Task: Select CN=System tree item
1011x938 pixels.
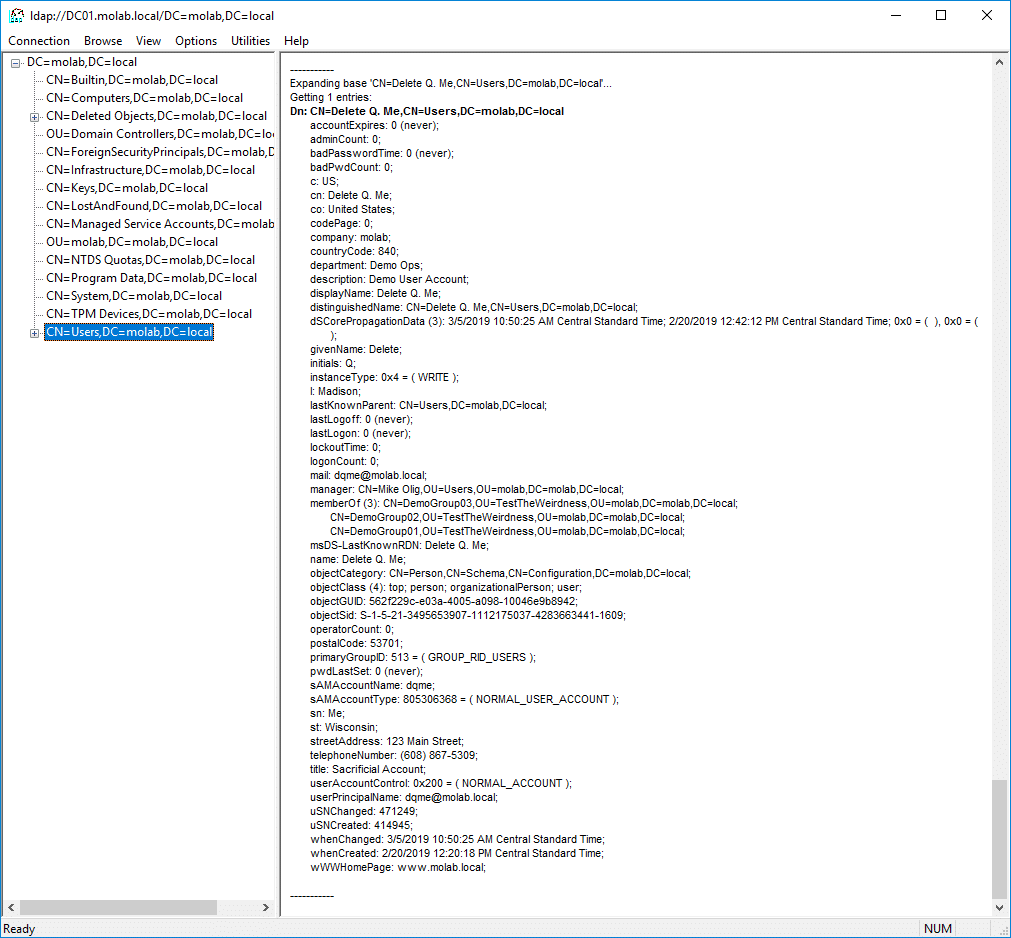Action: tap(134, 297)
